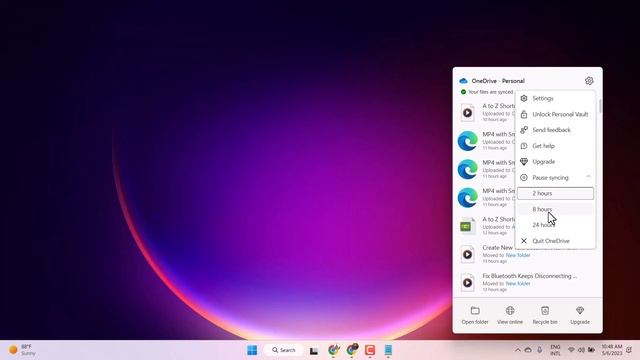Click the OneDrive cloud tray icon
Screen dimensions: 640x360
tap(528, 350)
